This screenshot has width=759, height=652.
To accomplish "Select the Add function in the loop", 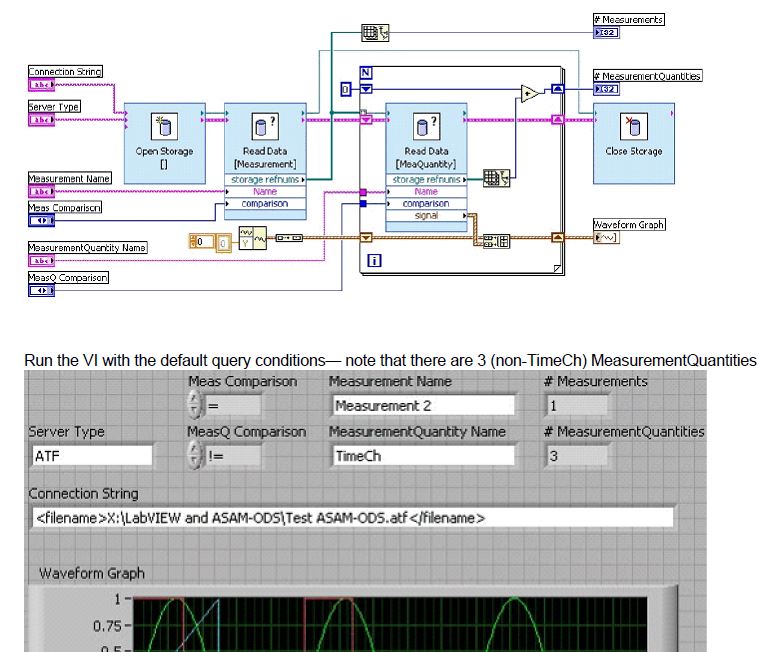I will point(529,94).
